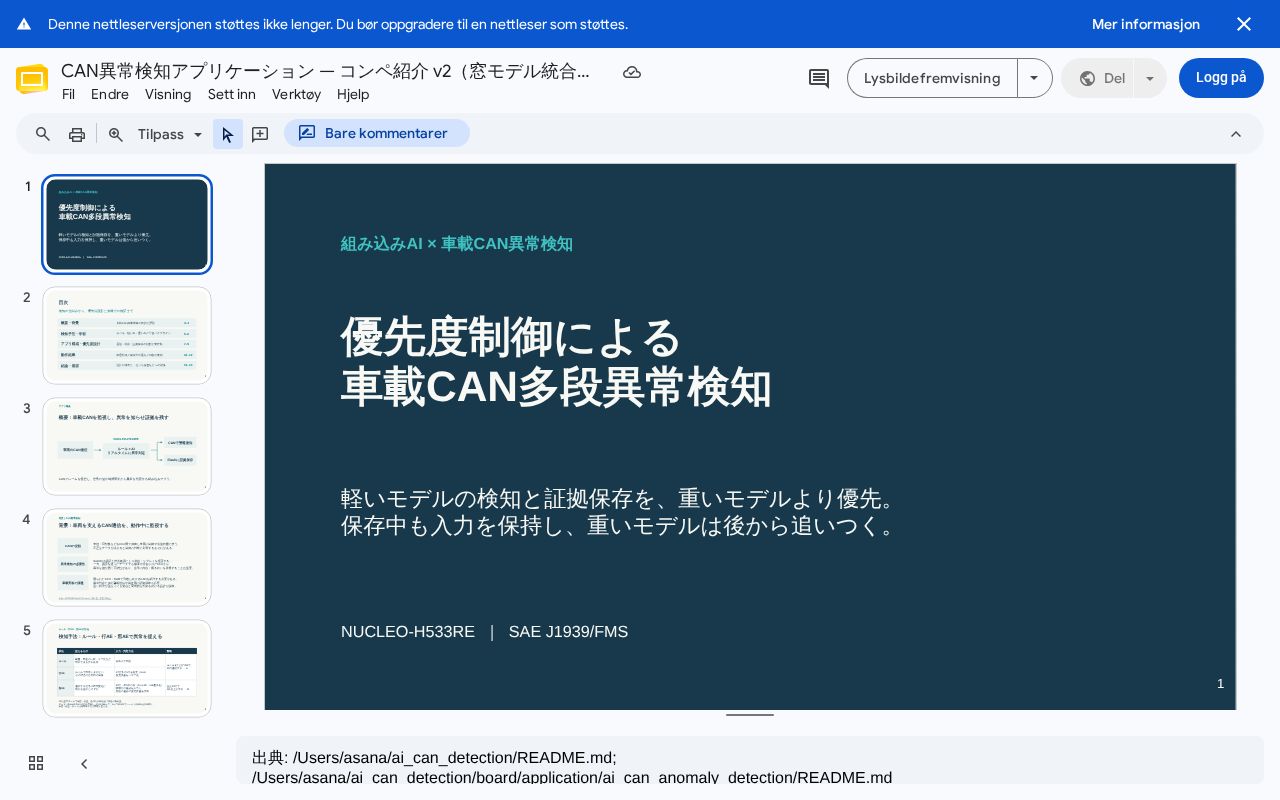Viewport: 1280px width, 800px height.
Task: Expand the Tilpass zoom dropdown
Action: tap(170, 134)
